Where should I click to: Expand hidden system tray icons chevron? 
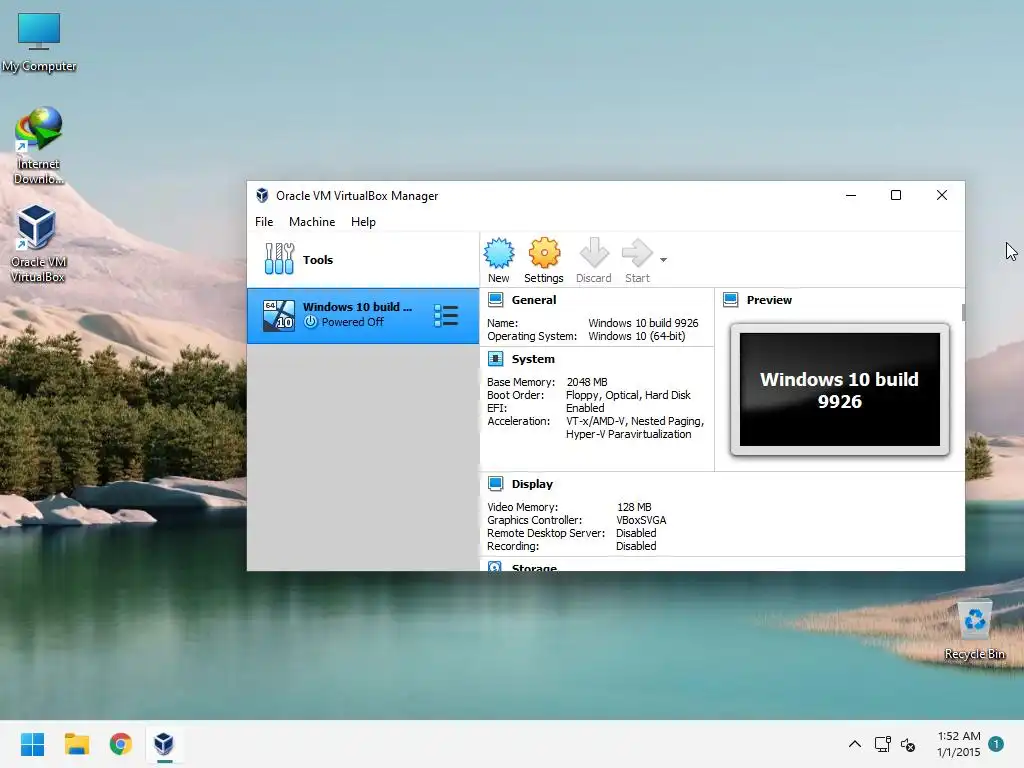click(855, 744)
